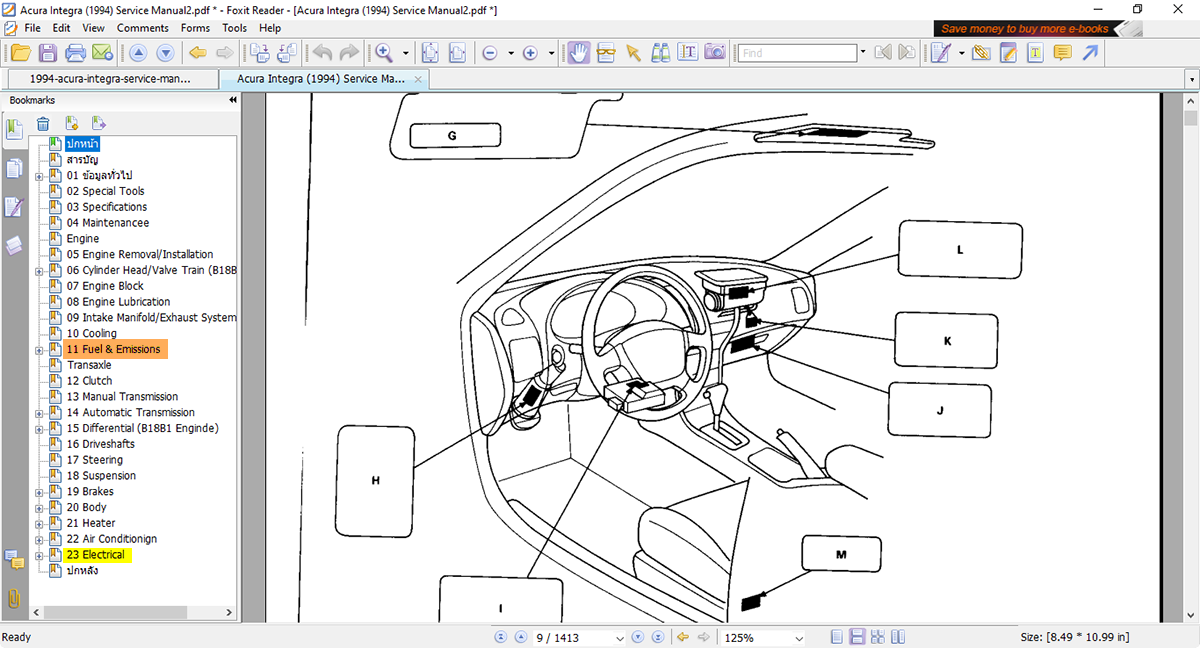The image size is (1200, 648).
Task: Expand the 23 Electrical bookmark
Action: click(x=39, y=555)
